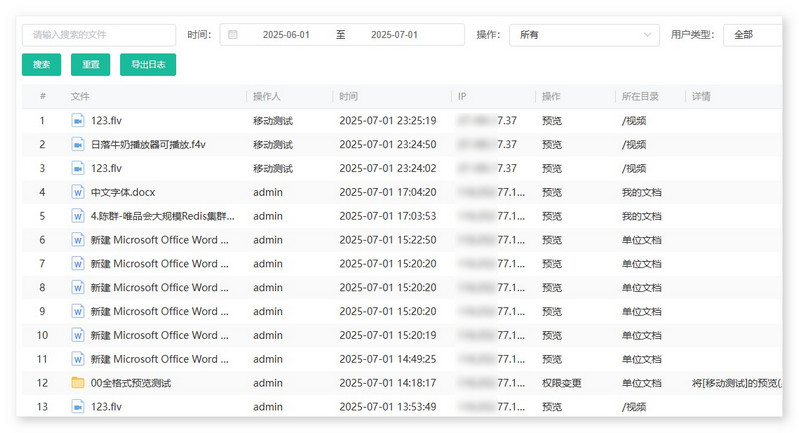Click the folder icon beside 00全格式预览测试
Image resolution: width=799 pixels, height=433 pixels.
(77, 383)
